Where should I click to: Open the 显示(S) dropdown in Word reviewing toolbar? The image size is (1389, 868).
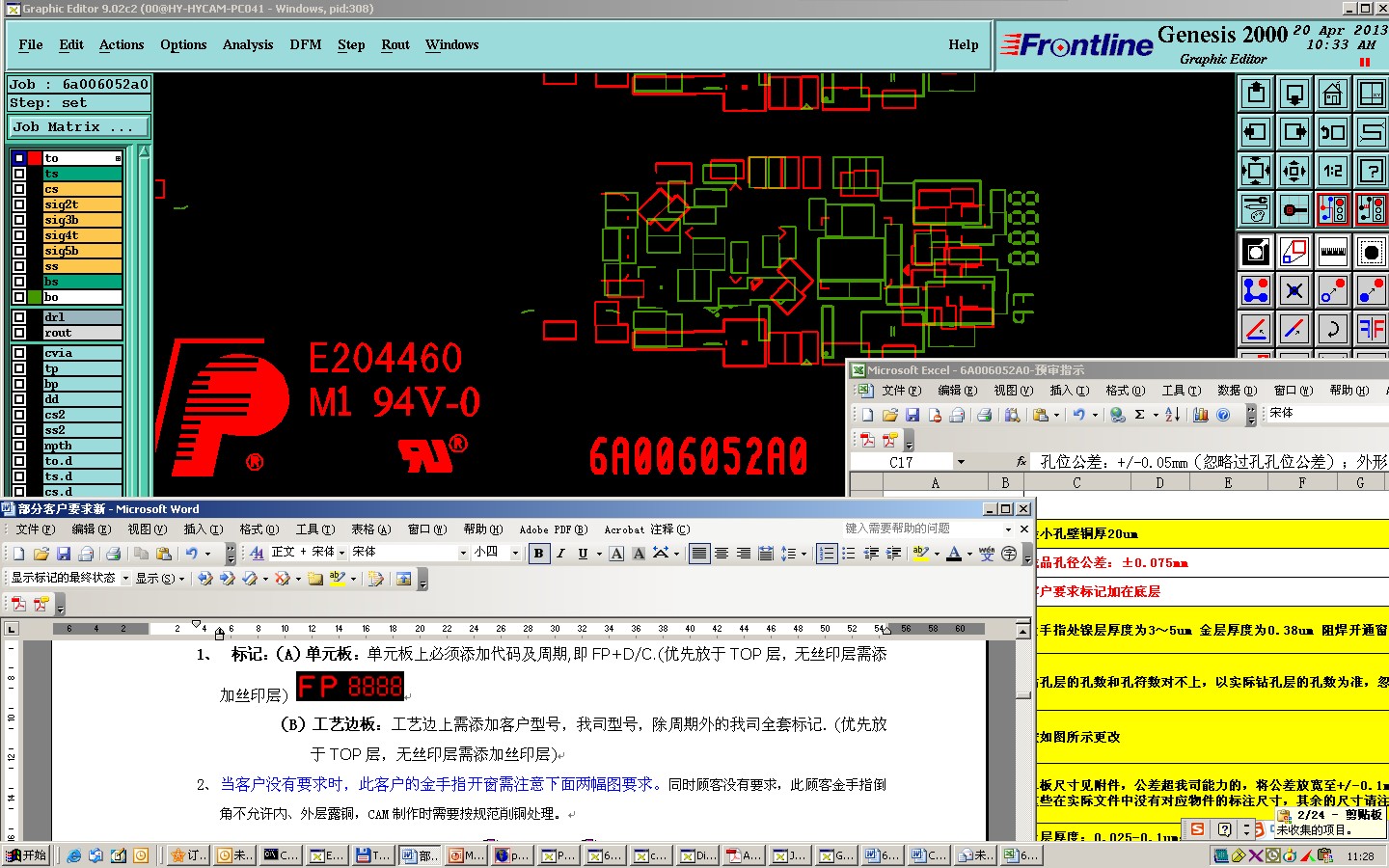tap(159, 579)
